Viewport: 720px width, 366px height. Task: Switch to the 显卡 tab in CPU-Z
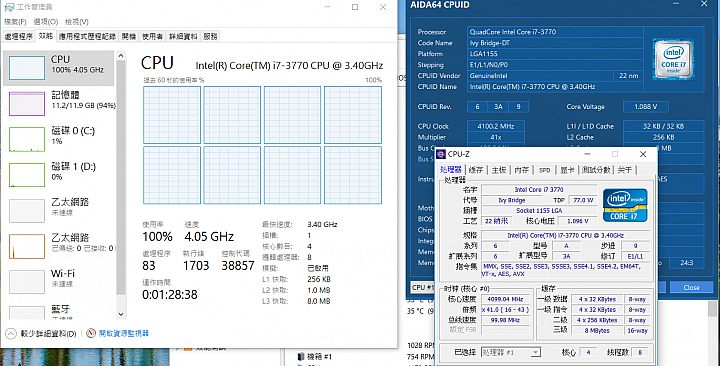coord(568,170)
